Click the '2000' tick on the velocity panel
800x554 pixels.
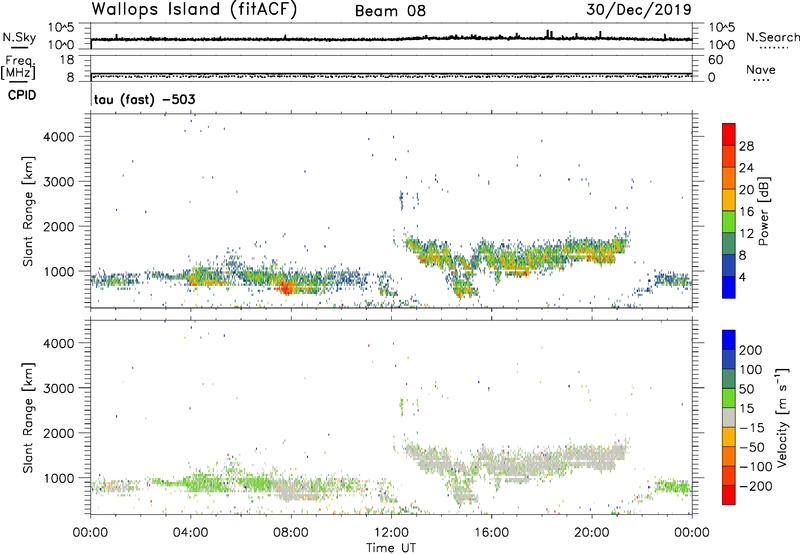click(59, 433)
